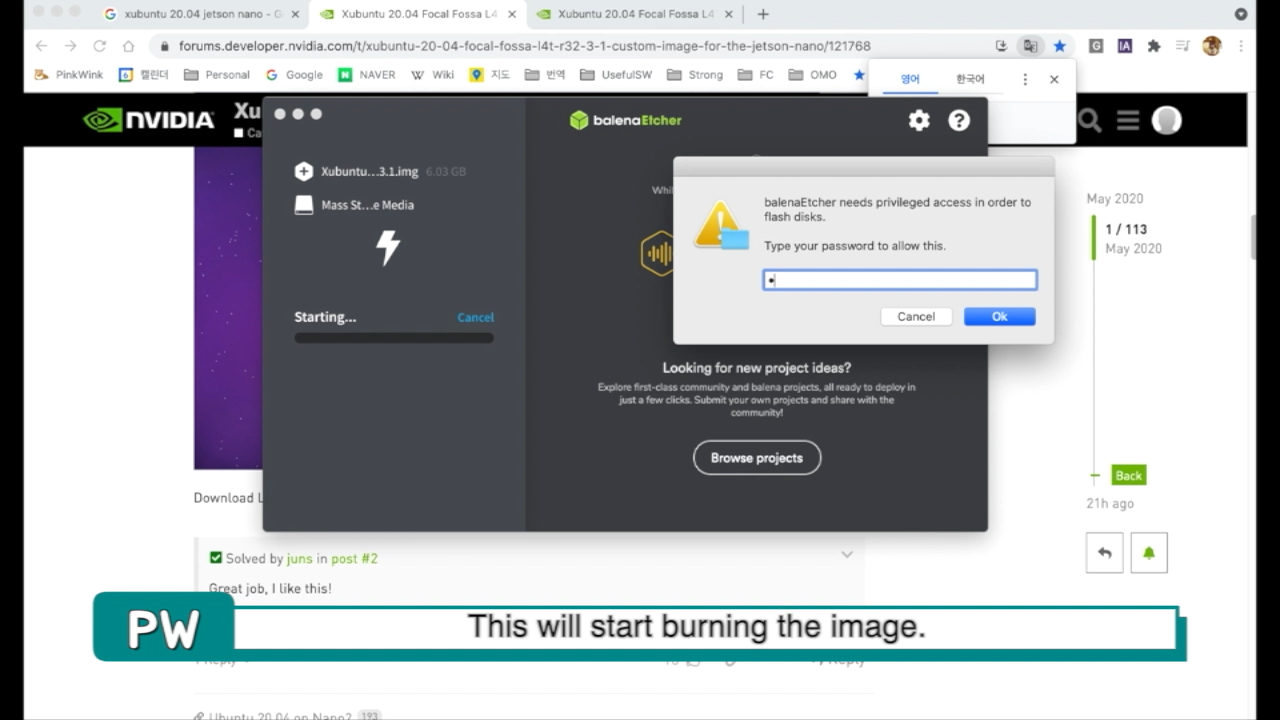Open the Chrome extensions puzzle icon
The height and width of the screenshot is (720, 1280).
pyautogui.click(x=1154, y=46)
